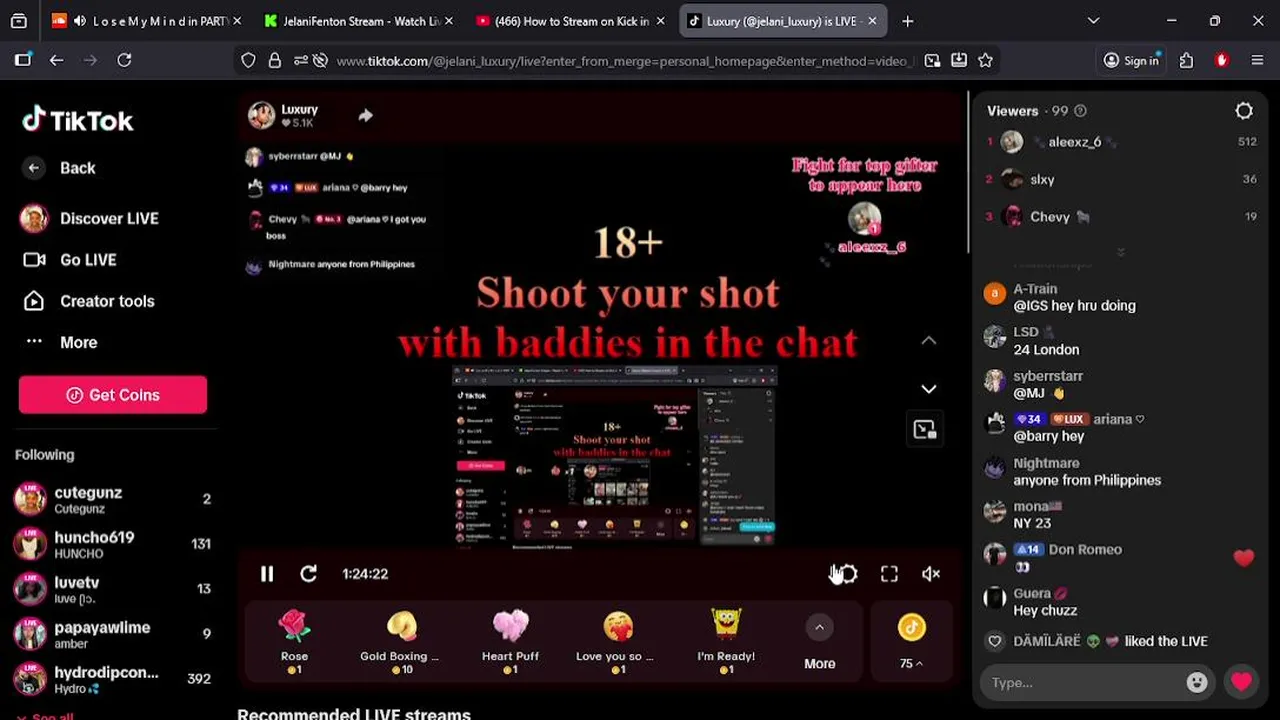Open the list all tabs dropdown
Screen dimensions: 1280x720
pyautogui.click(x=1093, y=21)
